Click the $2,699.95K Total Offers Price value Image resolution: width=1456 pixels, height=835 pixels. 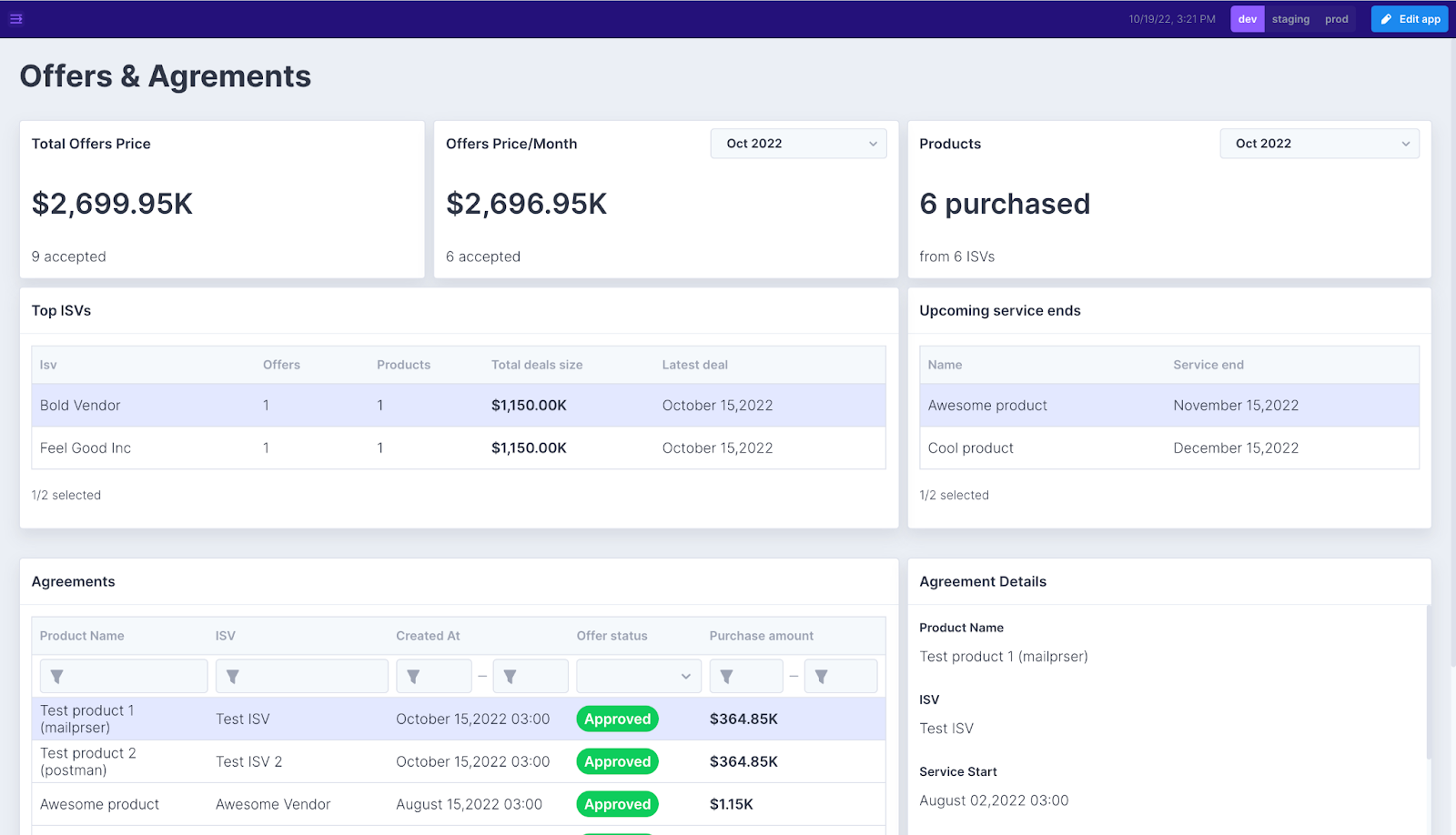click(x=112, y=204)
